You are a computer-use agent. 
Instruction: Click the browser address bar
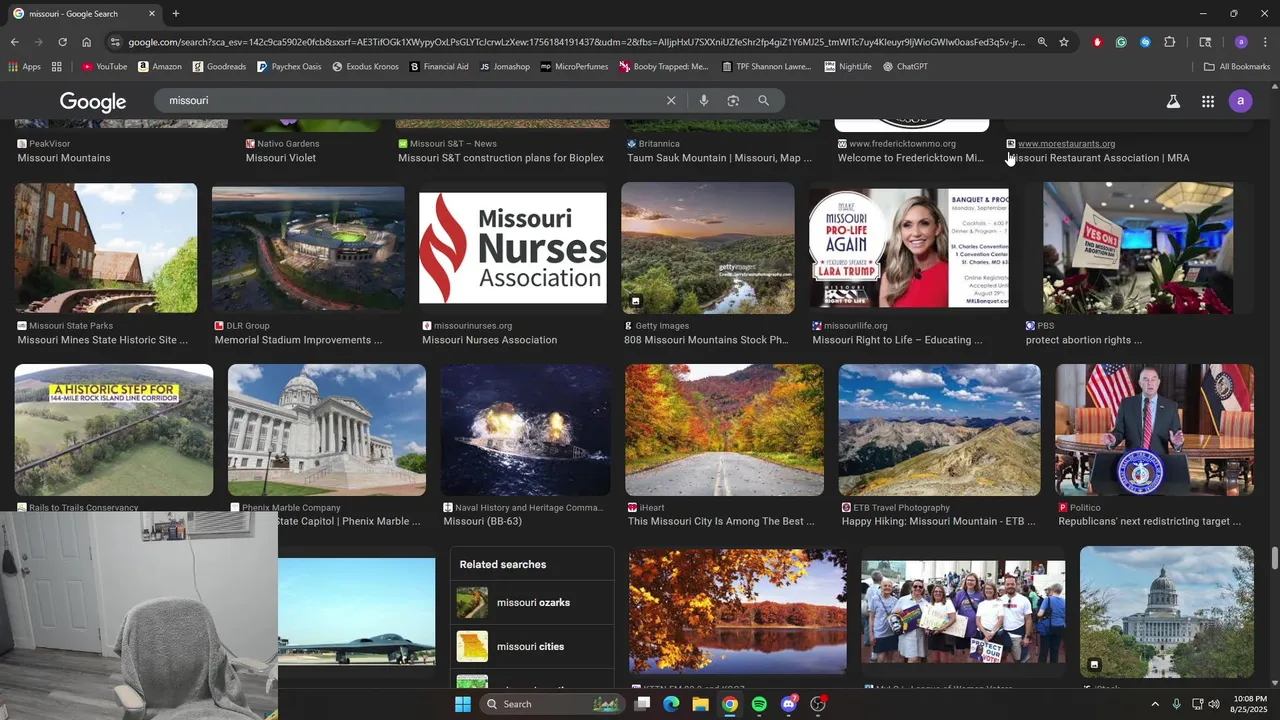576,42
